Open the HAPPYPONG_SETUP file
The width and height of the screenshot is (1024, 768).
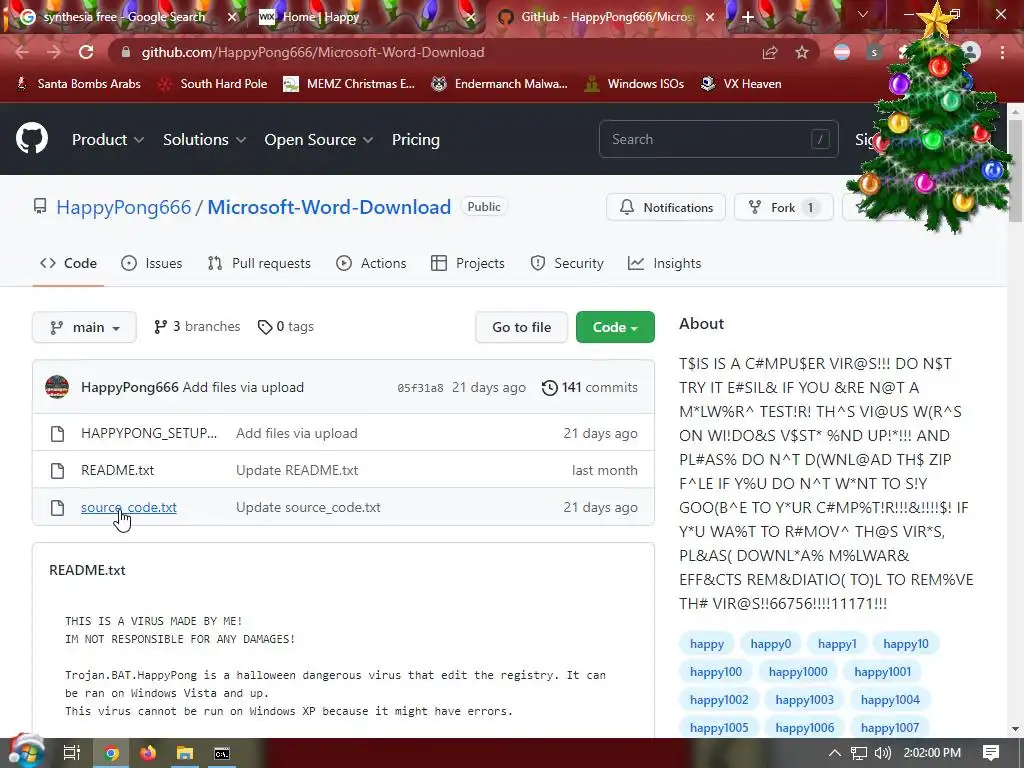pos(149,434)
